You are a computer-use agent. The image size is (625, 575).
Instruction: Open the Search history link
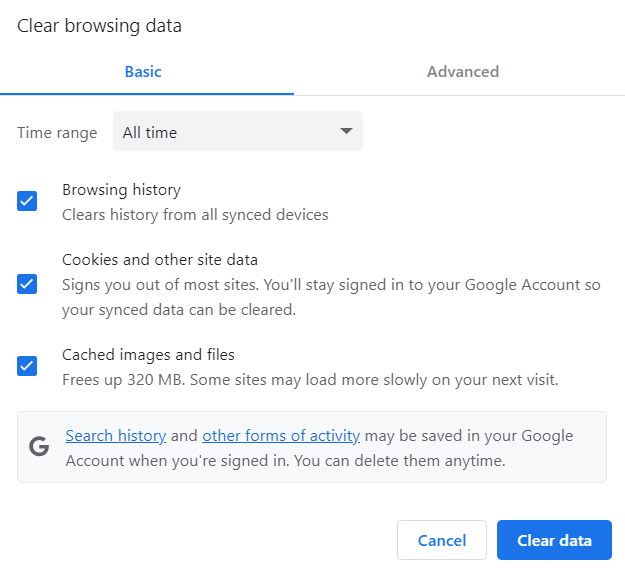(115, 436)
